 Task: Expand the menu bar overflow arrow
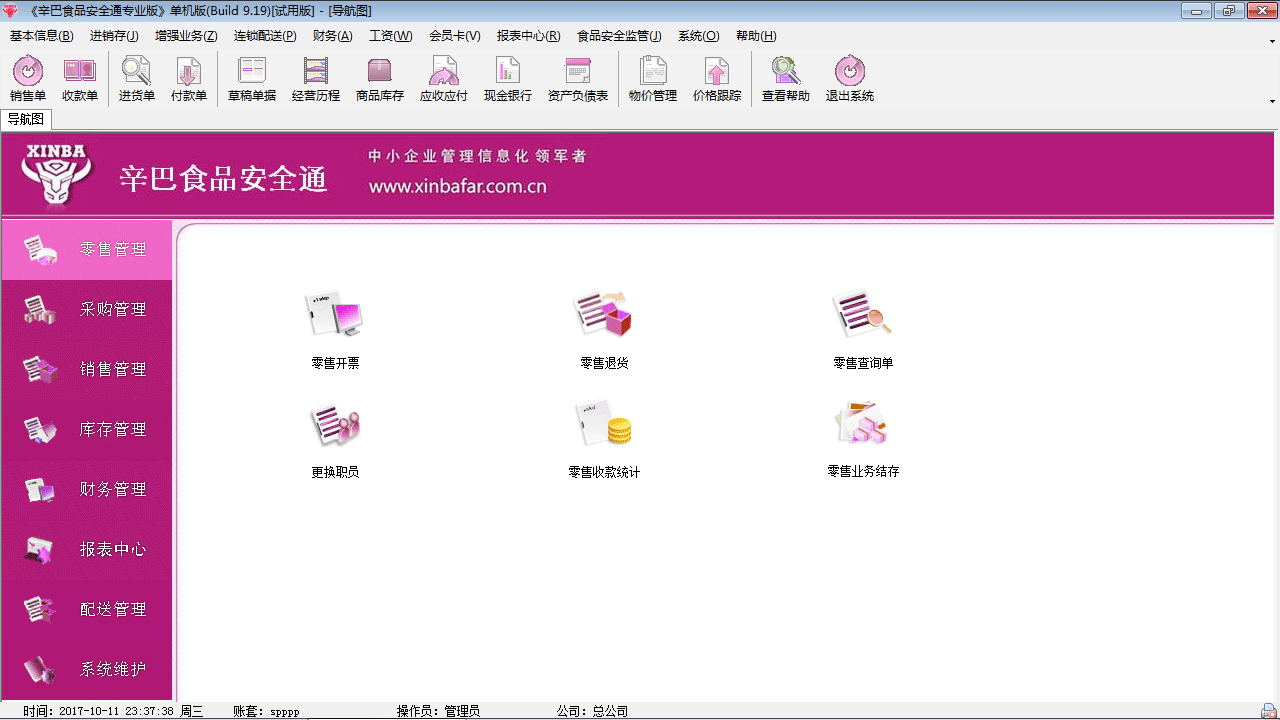coord(1272,41)
